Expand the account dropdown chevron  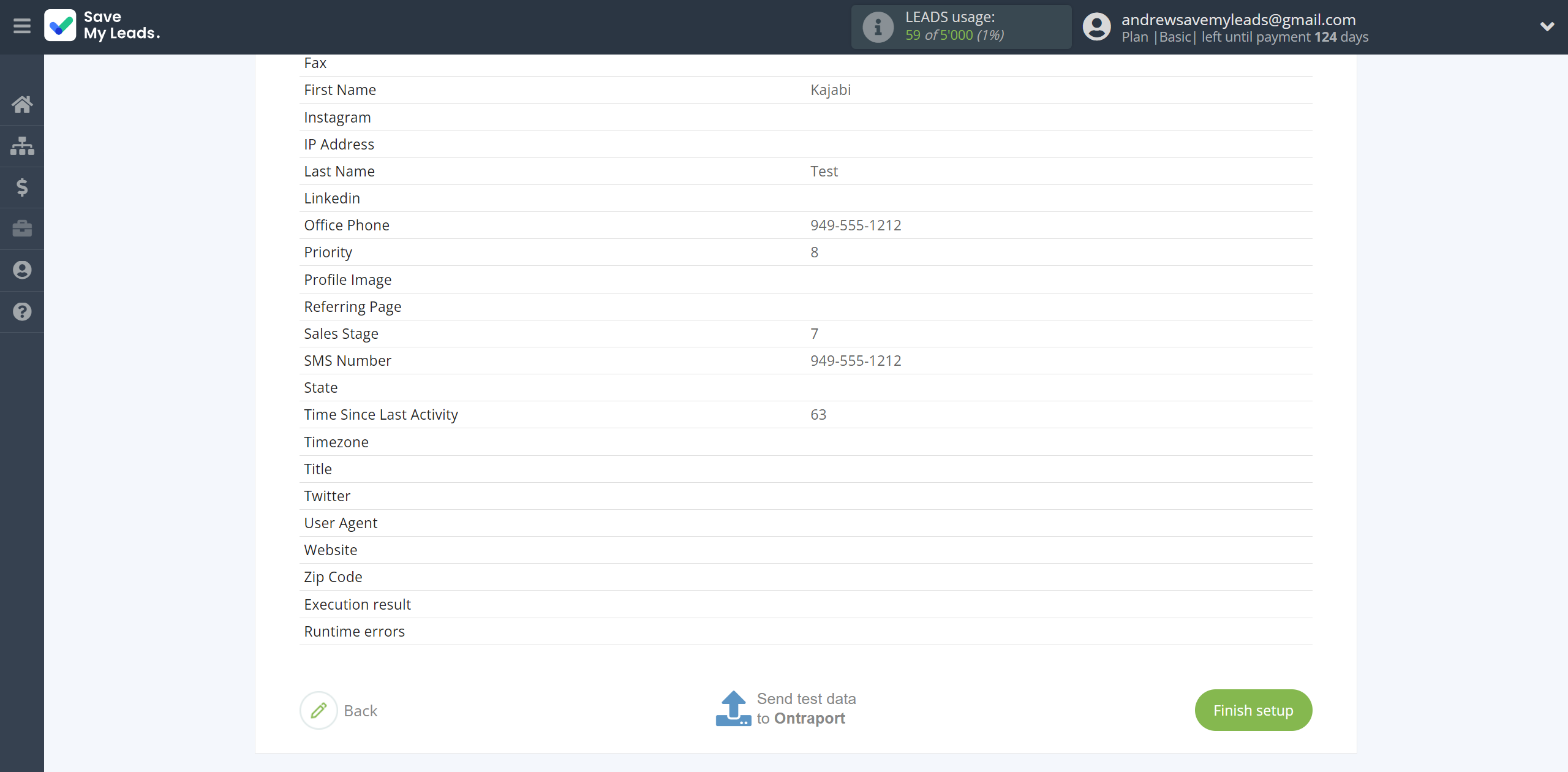[1547, 26]
